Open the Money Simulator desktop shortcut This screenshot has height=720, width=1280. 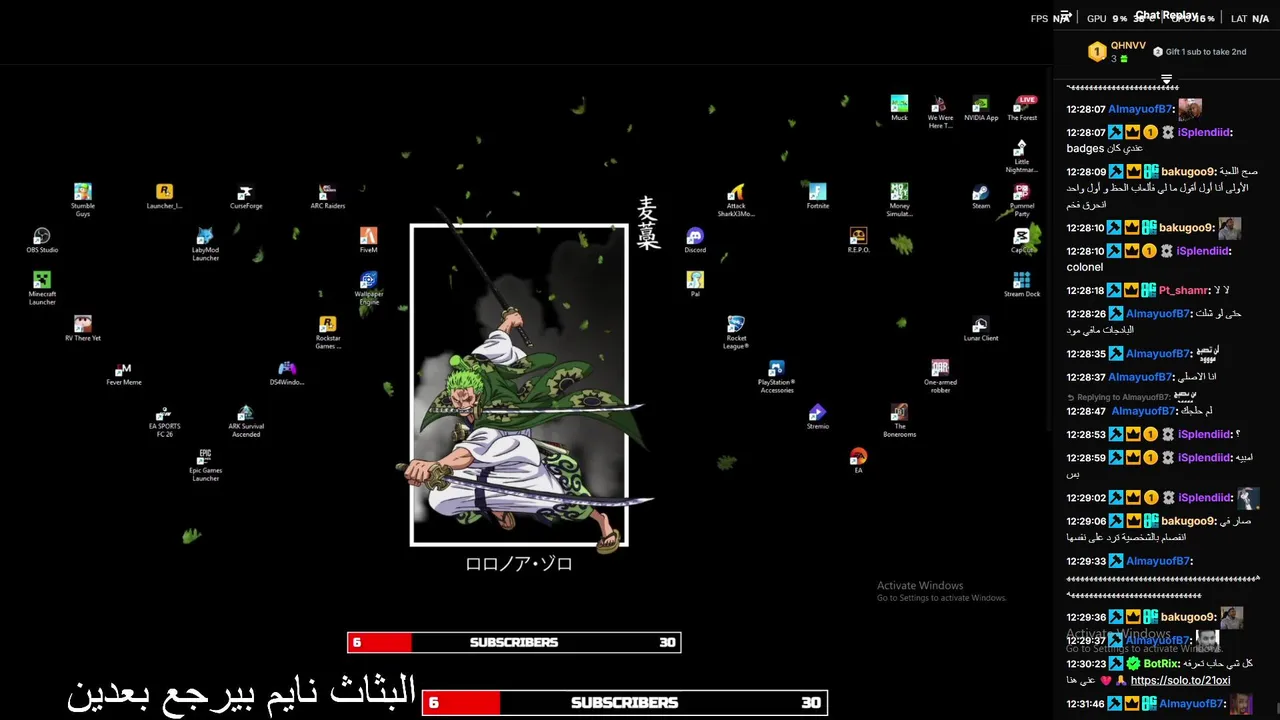[899, 200]
